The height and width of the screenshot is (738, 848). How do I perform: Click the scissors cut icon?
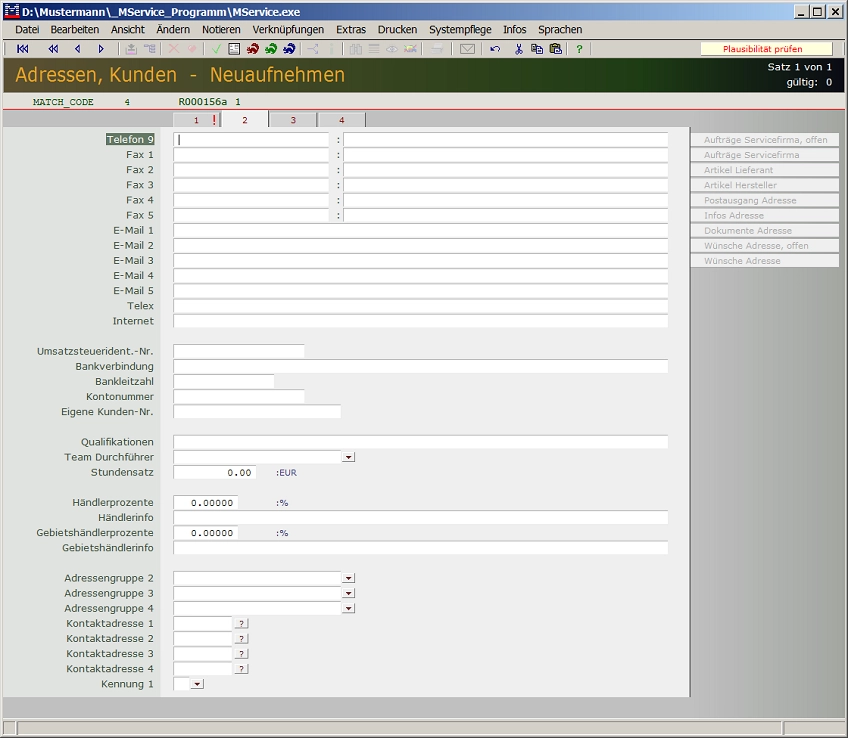(519, 49)
